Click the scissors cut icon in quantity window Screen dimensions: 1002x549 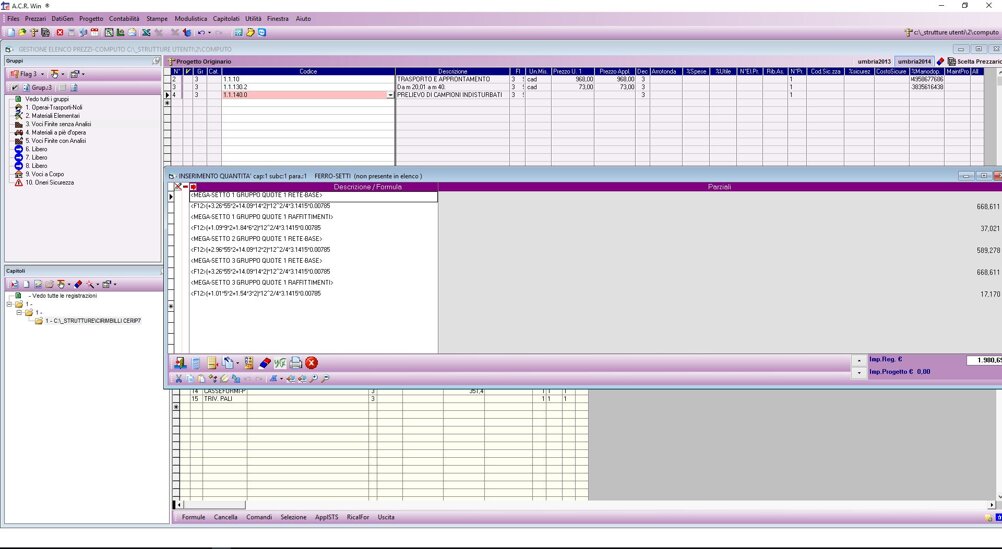[179, 379]
